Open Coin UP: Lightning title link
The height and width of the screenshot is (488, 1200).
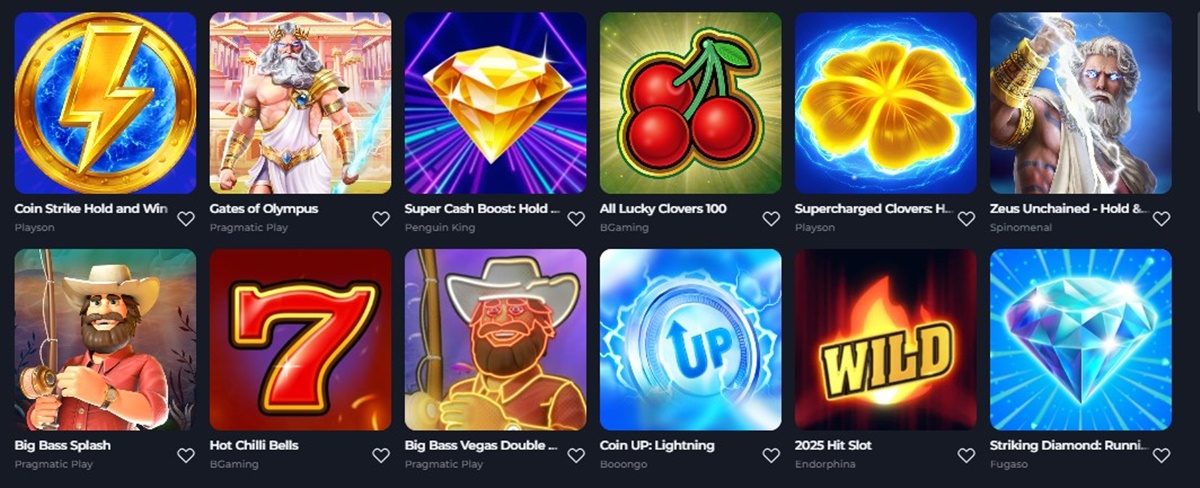(x=657, y=445)
